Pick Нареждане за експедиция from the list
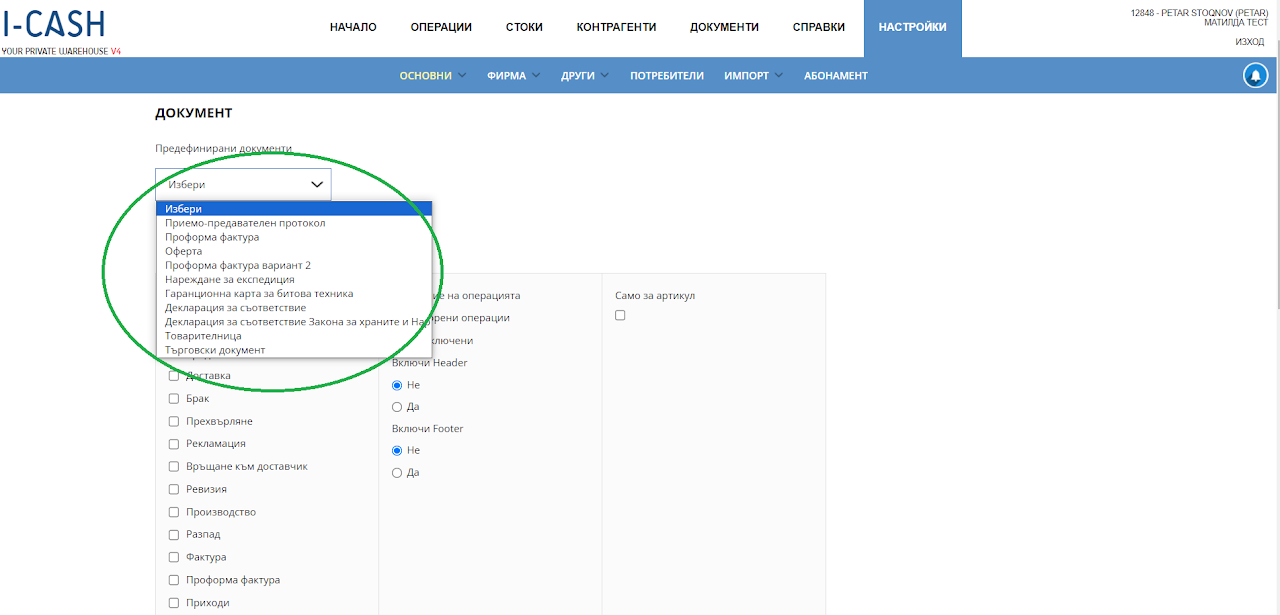1280x615 pixels. 294,280
